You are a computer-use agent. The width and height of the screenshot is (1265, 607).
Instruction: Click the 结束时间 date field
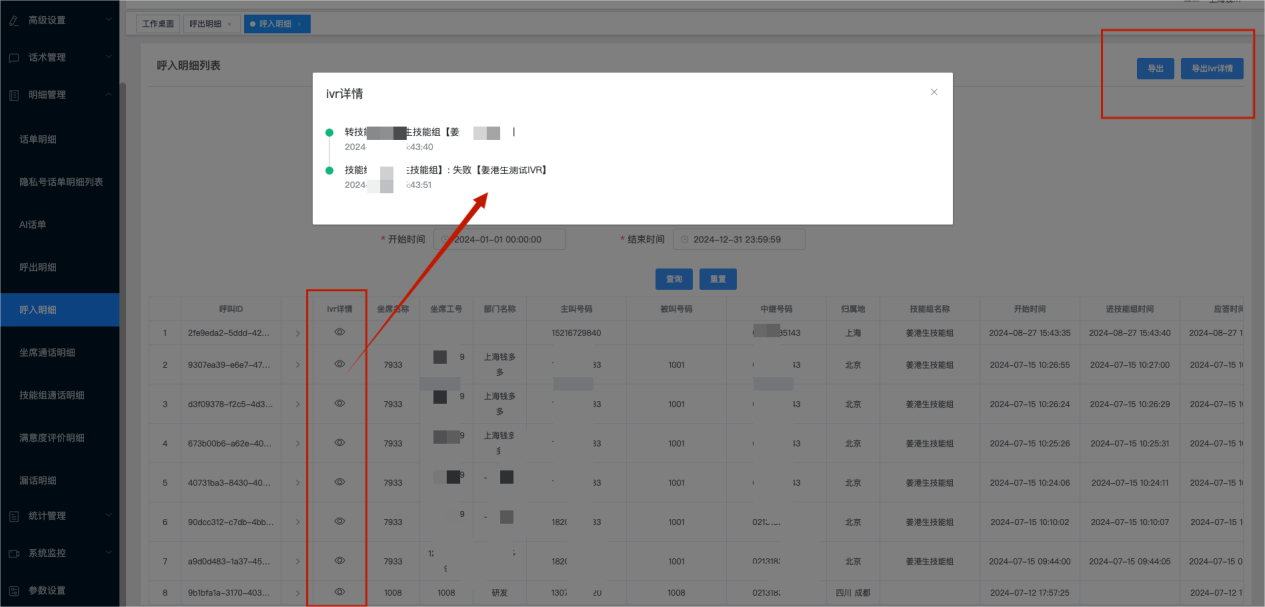[x=739, y=240]
